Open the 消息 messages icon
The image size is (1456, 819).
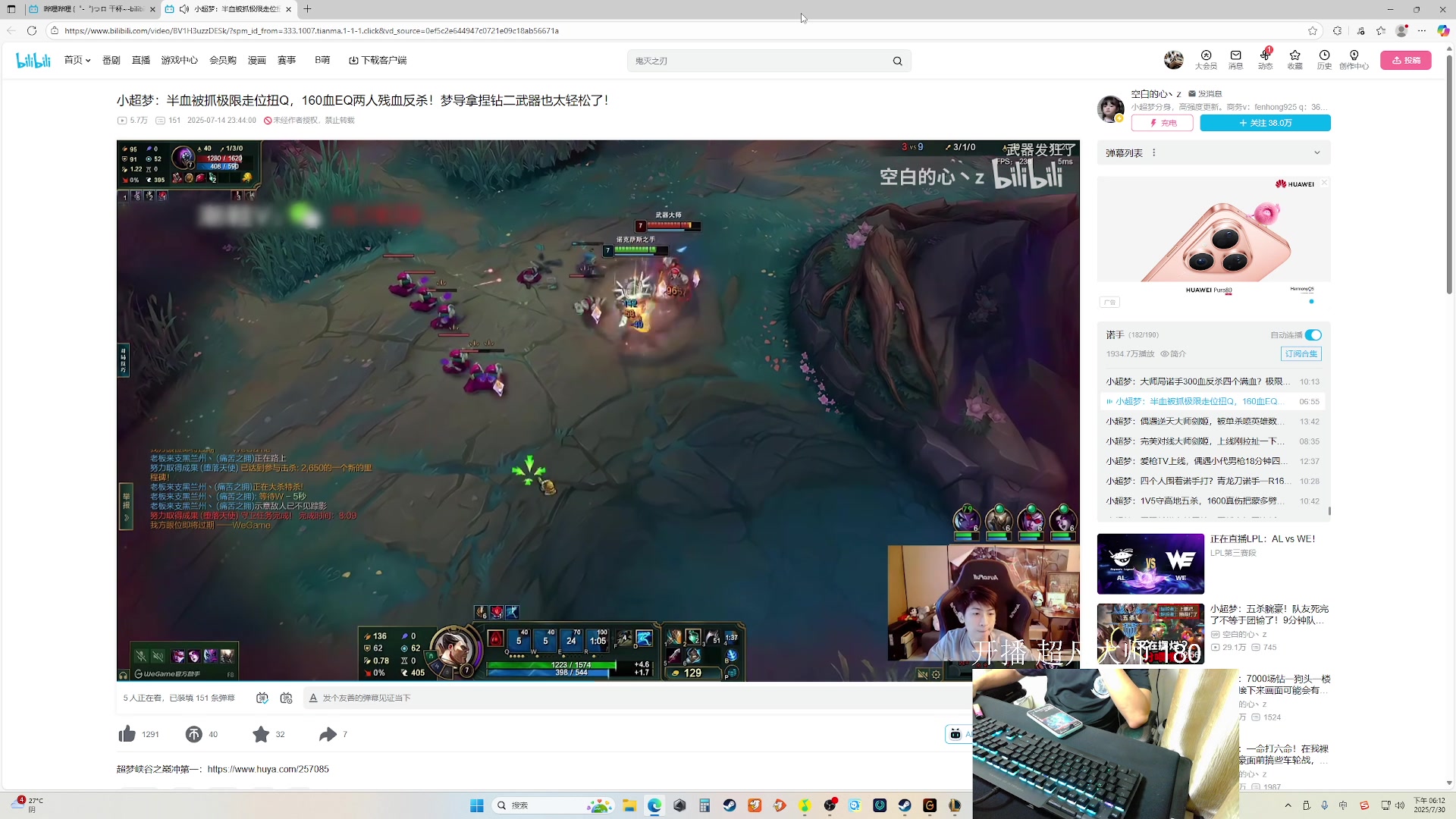tap(1235, 59)
